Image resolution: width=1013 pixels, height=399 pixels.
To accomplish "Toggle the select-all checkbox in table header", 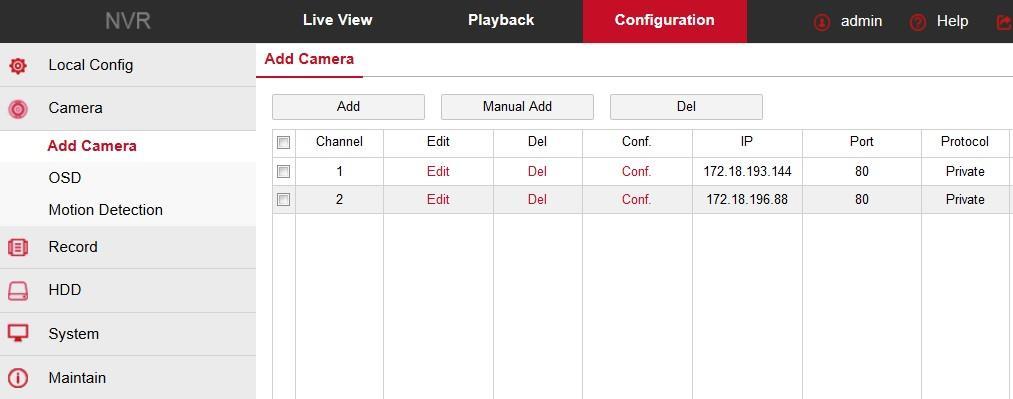I will (x=284, y=143).
